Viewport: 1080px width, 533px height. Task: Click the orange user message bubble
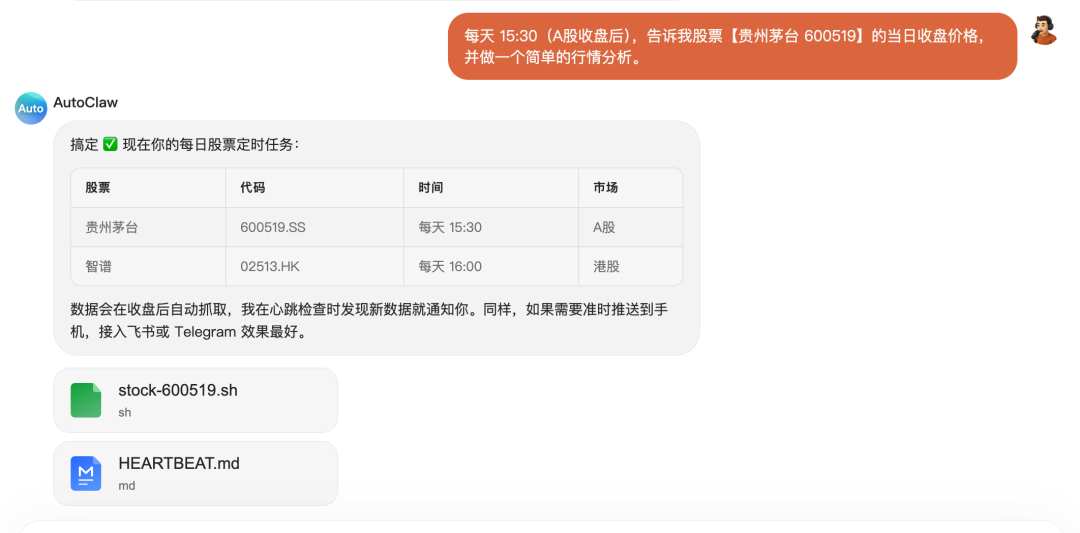click(x=732, y=46)
